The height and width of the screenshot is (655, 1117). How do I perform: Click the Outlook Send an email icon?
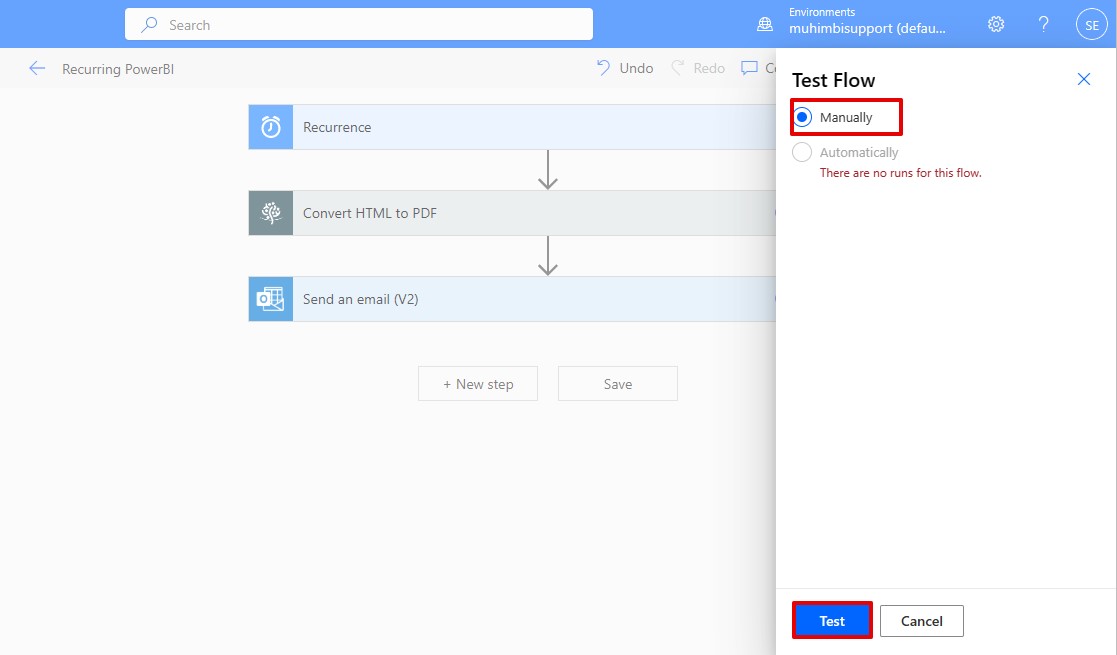(271, 299)
